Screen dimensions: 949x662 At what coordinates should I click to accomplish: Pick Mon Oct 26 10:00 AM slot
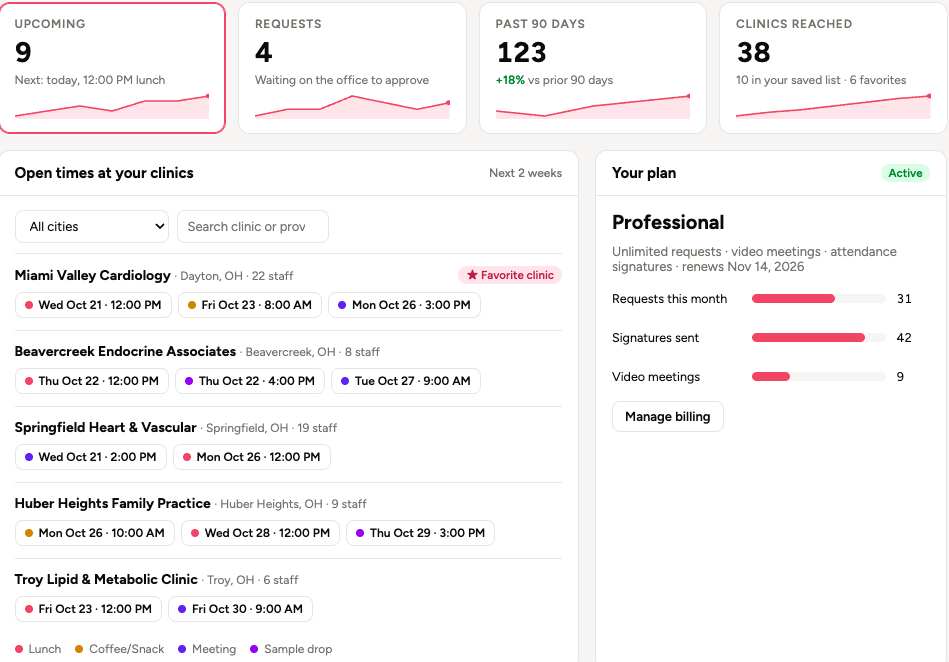coord(95,533)
